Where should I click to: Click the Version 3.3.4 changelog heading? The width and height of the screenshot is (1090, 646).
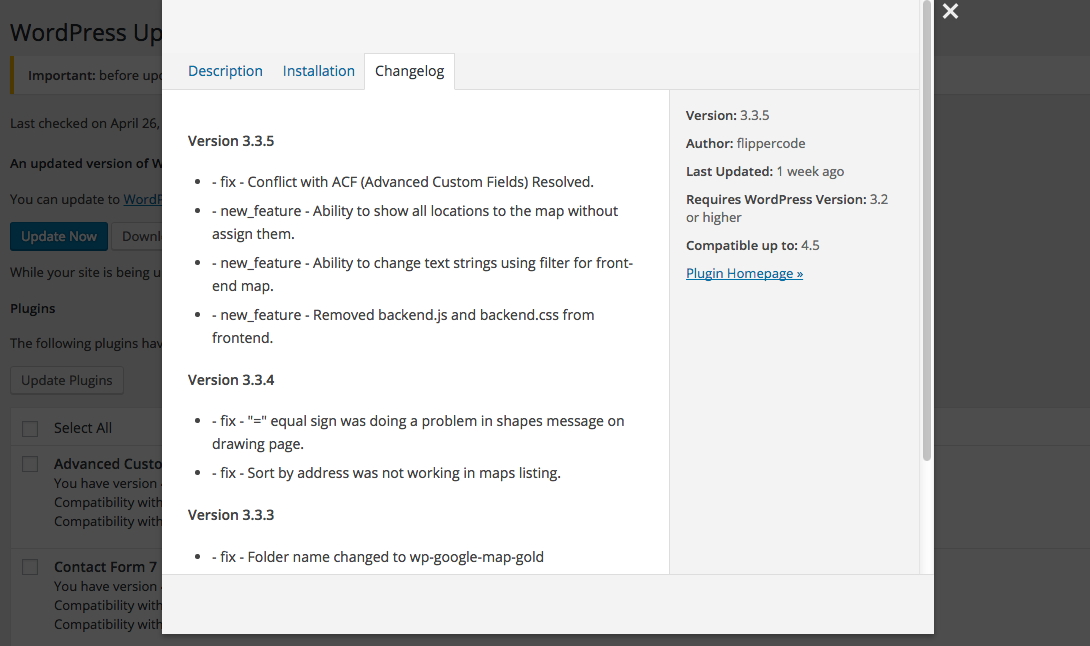coord(231,380)
